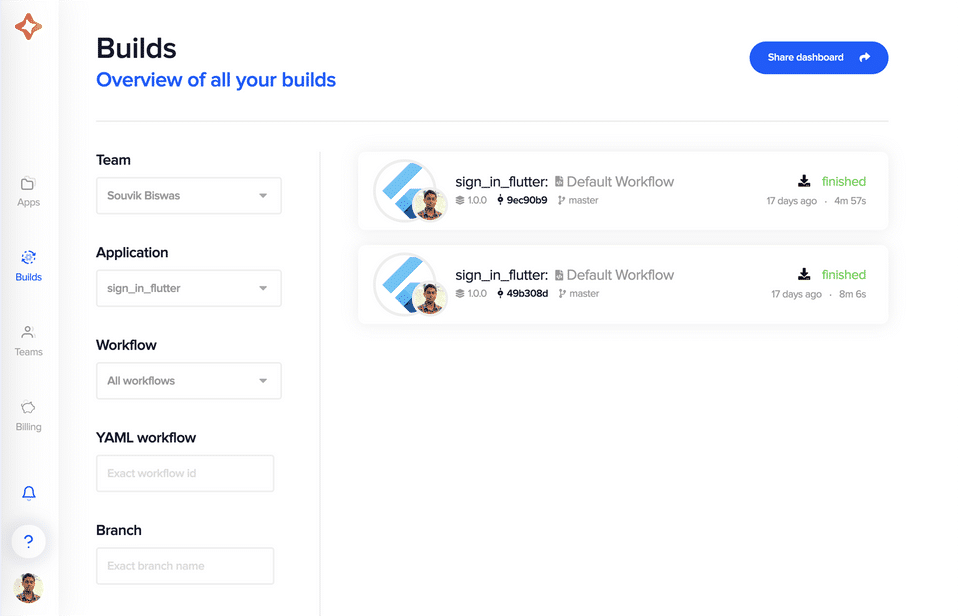Open notifications bell icon
The width and height of the screenshot is (960, 616).
[28, 493]
